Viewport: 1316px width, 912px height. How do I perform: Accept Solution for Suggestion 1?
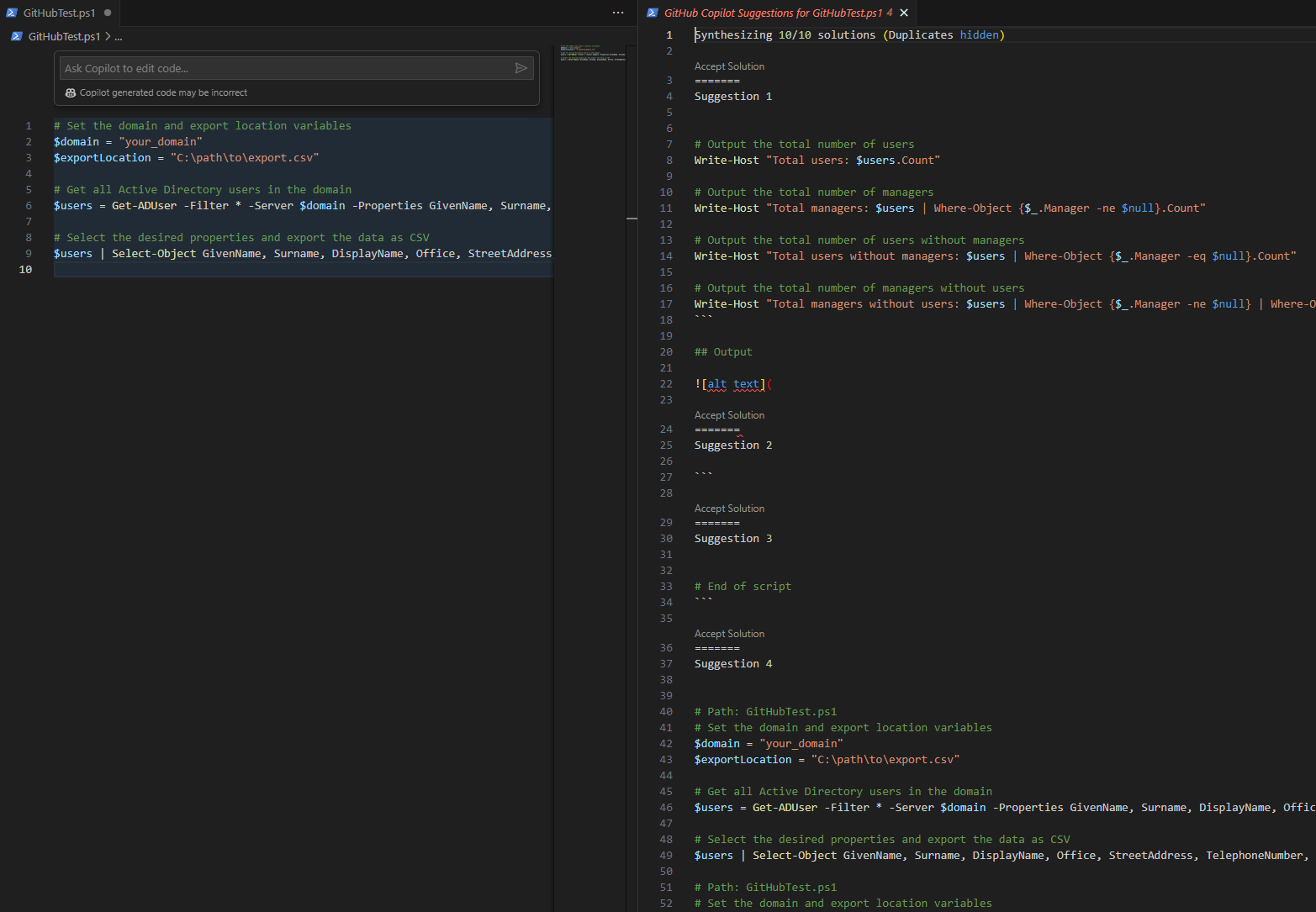729,66
